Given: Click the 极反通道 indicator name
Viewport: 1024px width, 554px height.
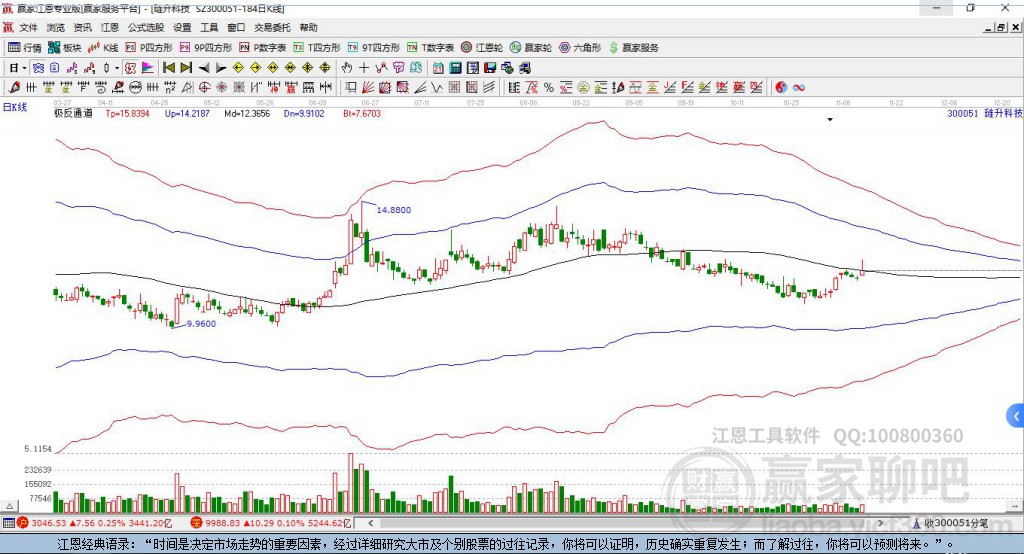Looking at the screenshot, I should pyautogui.click(x=73, y=113).
